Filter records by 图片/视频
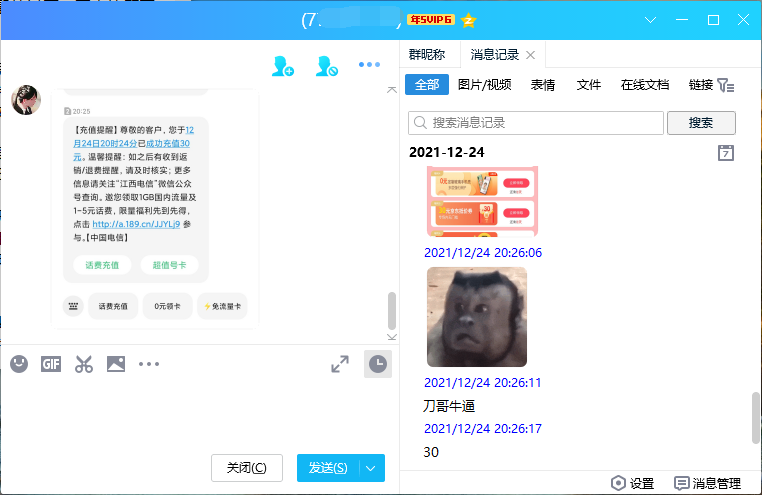 (485, 85)
